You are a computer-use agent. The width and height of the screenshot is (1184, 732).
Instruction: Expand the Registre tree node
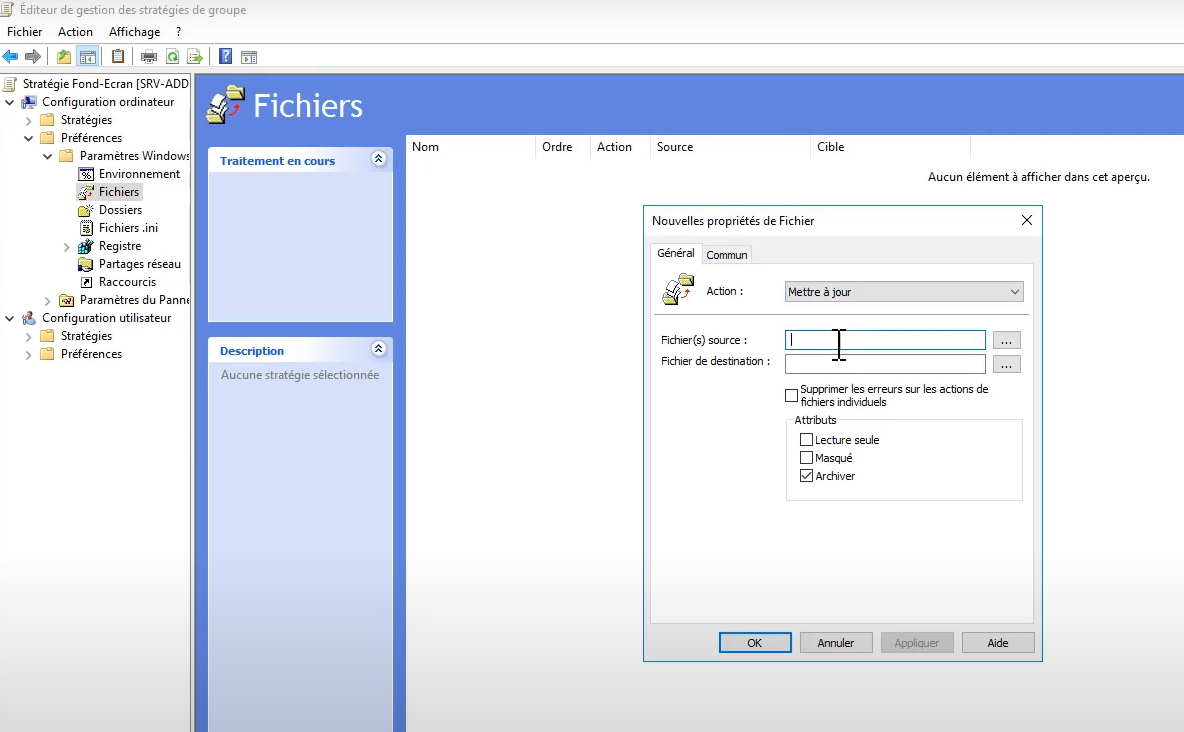coord(66,246)
